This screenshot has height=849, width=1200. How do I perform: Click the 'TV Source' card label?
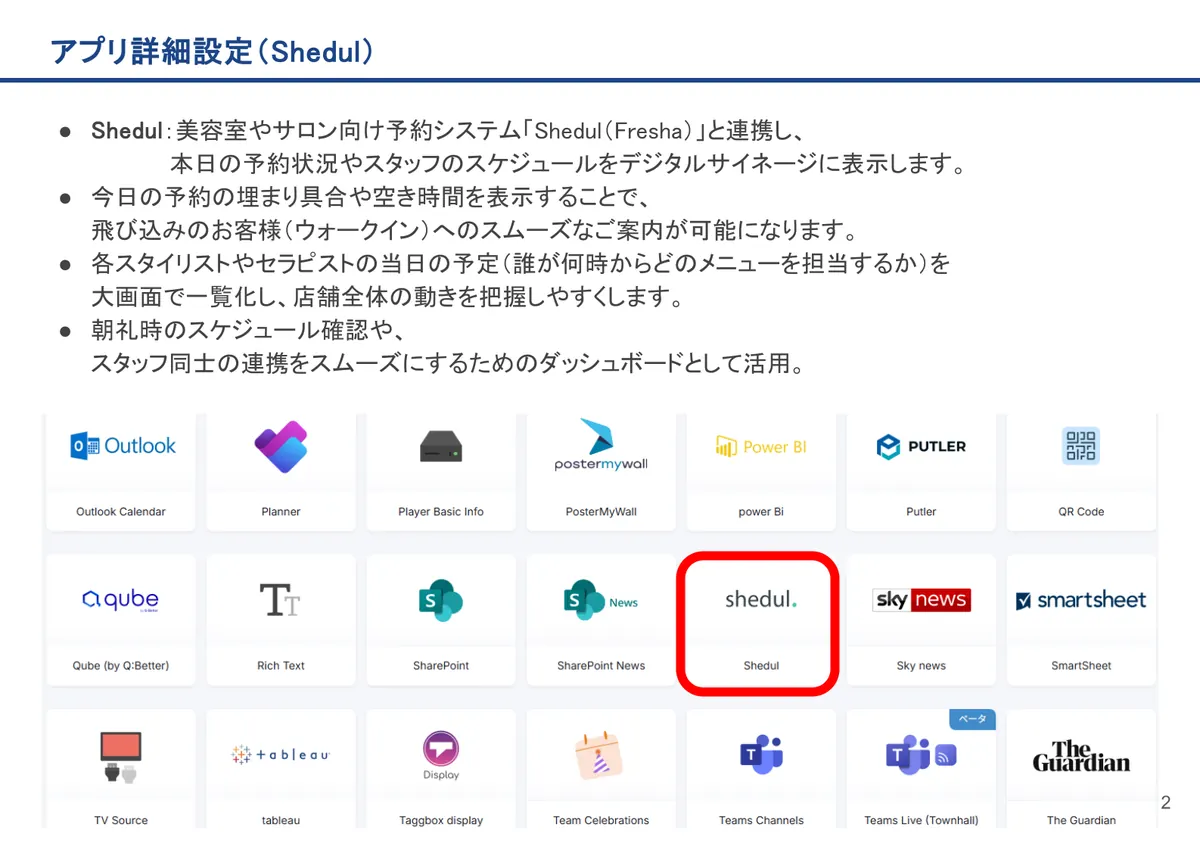[x=121, y=820]
